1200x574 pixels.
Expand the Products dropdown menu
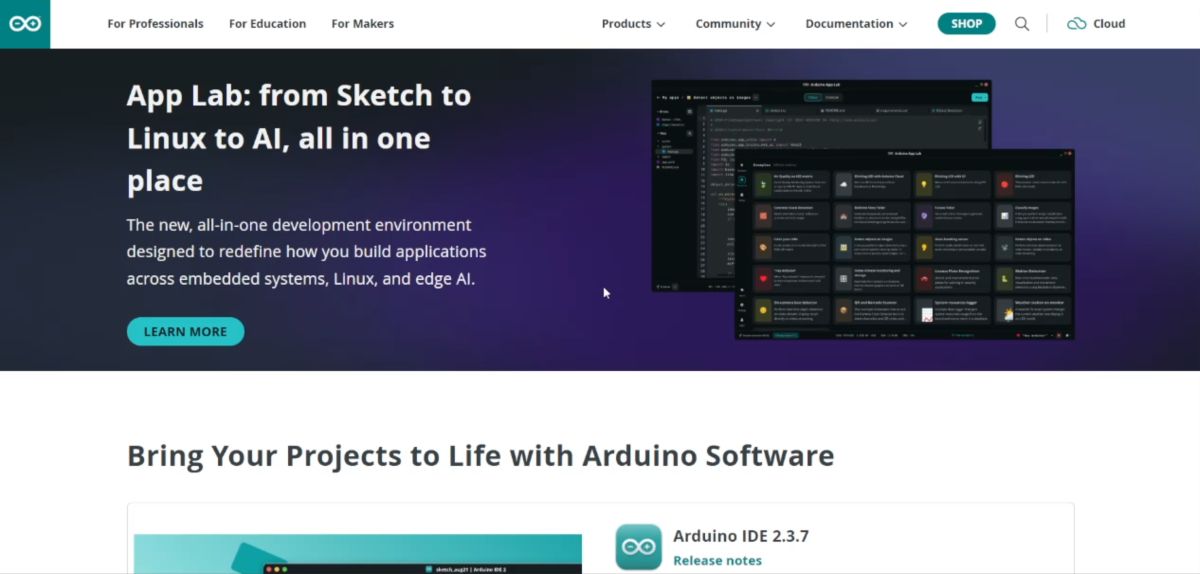coord(633,24)
